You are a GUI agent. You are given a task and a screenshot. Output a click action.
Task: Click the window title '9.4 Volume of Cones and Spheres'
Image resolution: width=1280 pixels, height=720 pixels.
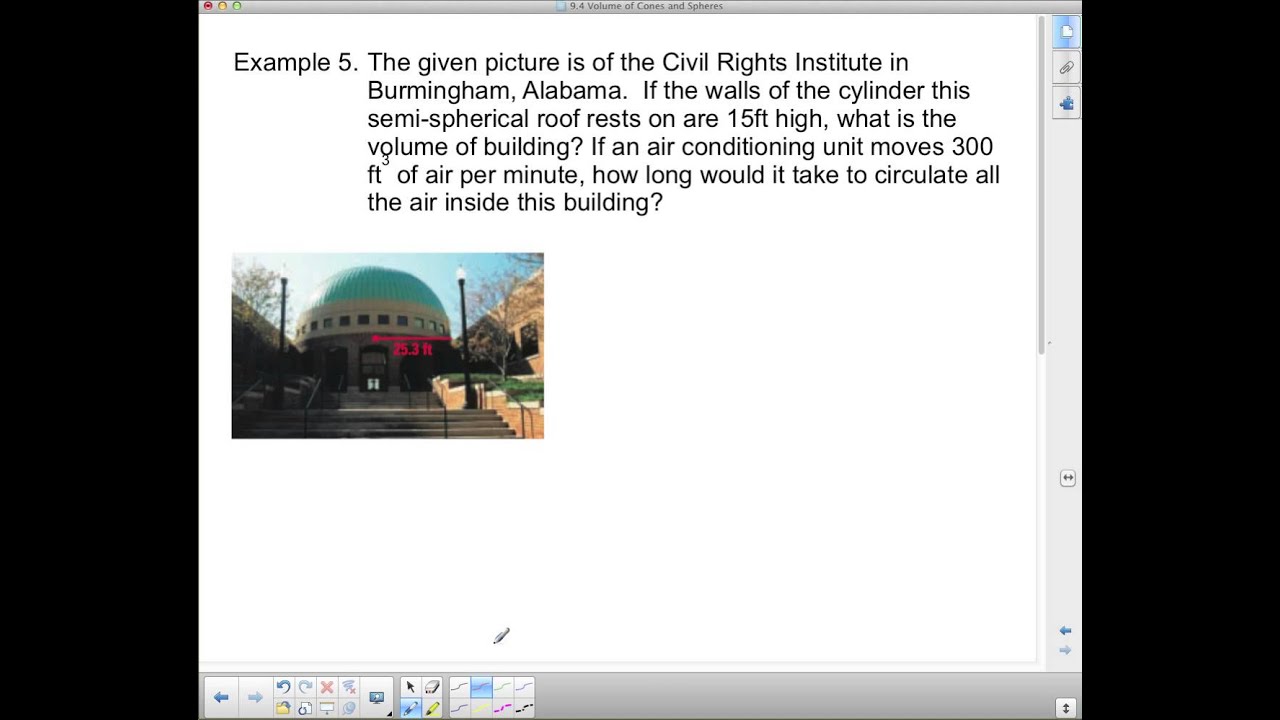pos(646,6)
